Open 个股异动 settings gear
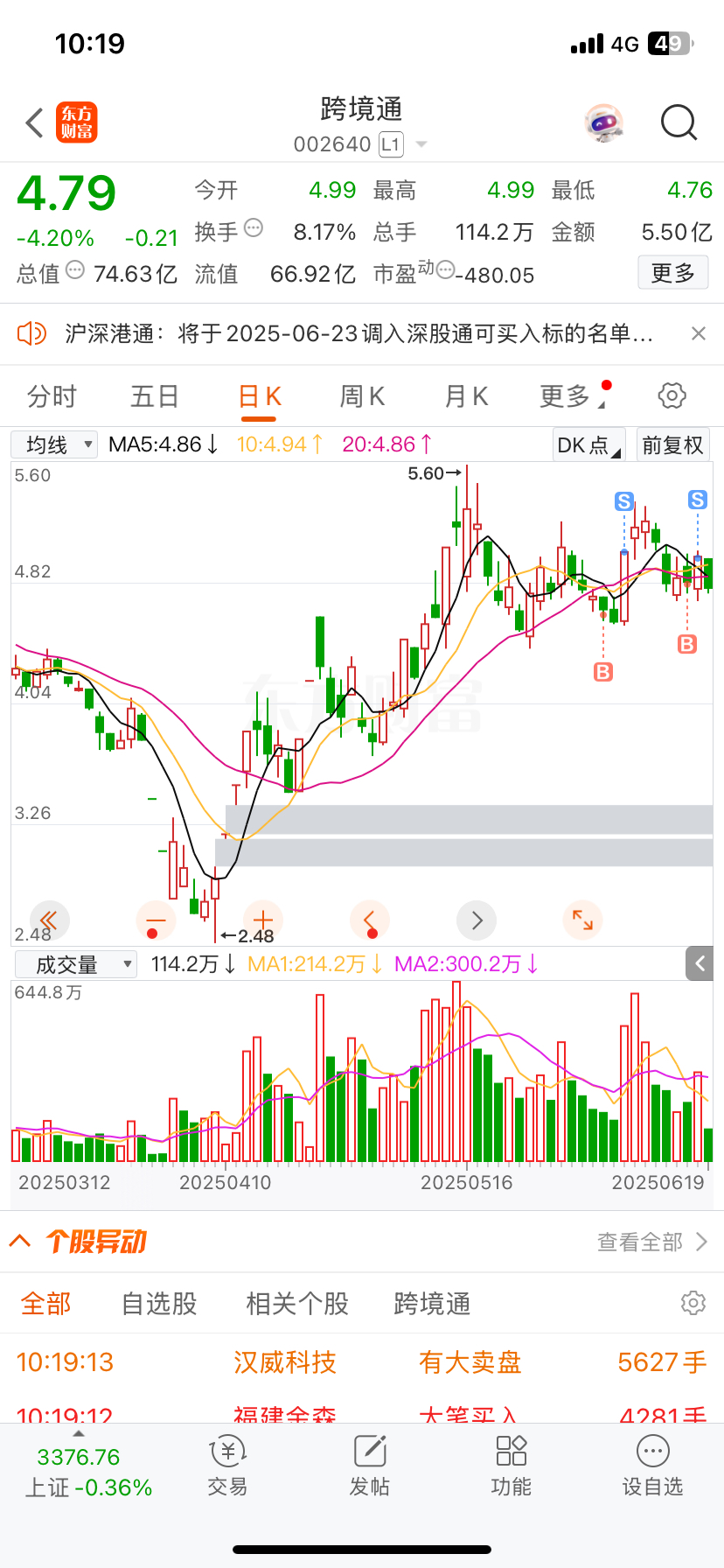This screenshot has height=1568, width=724. click(693, 1303)
